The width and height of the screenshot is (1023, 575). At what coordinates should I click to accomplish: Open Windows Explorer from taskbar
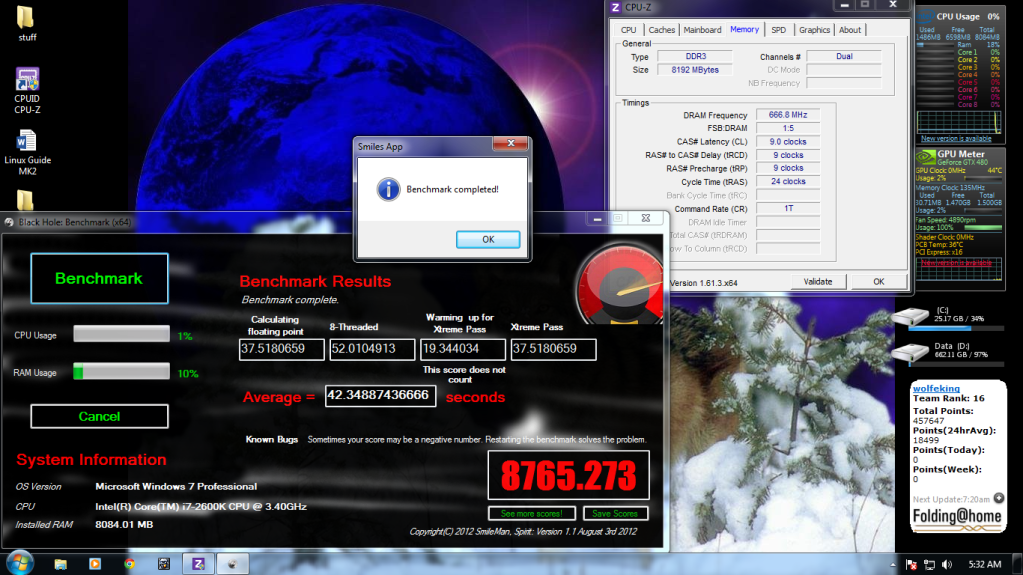(61, 564)
